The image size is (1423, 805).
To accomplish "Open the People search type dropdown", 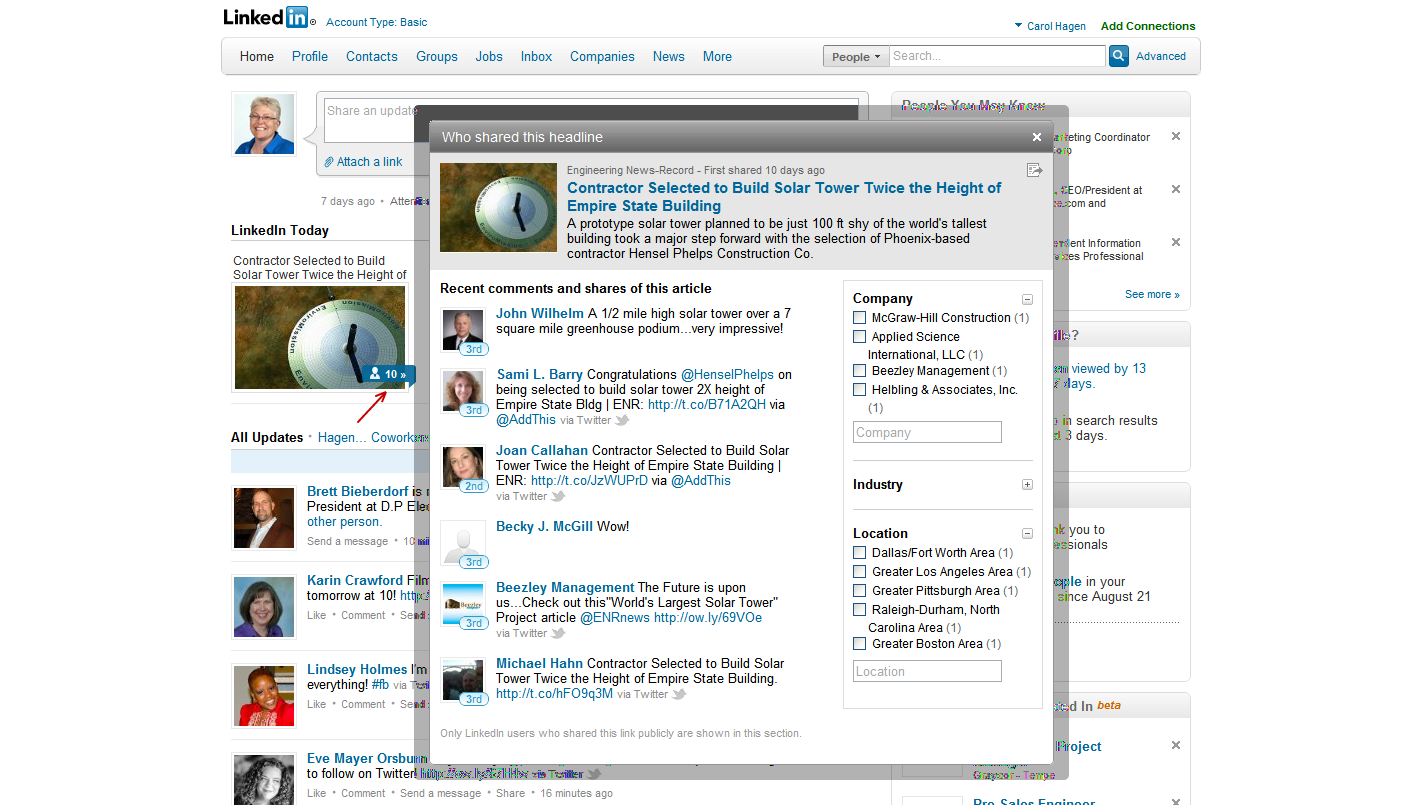I will [856, 57].
